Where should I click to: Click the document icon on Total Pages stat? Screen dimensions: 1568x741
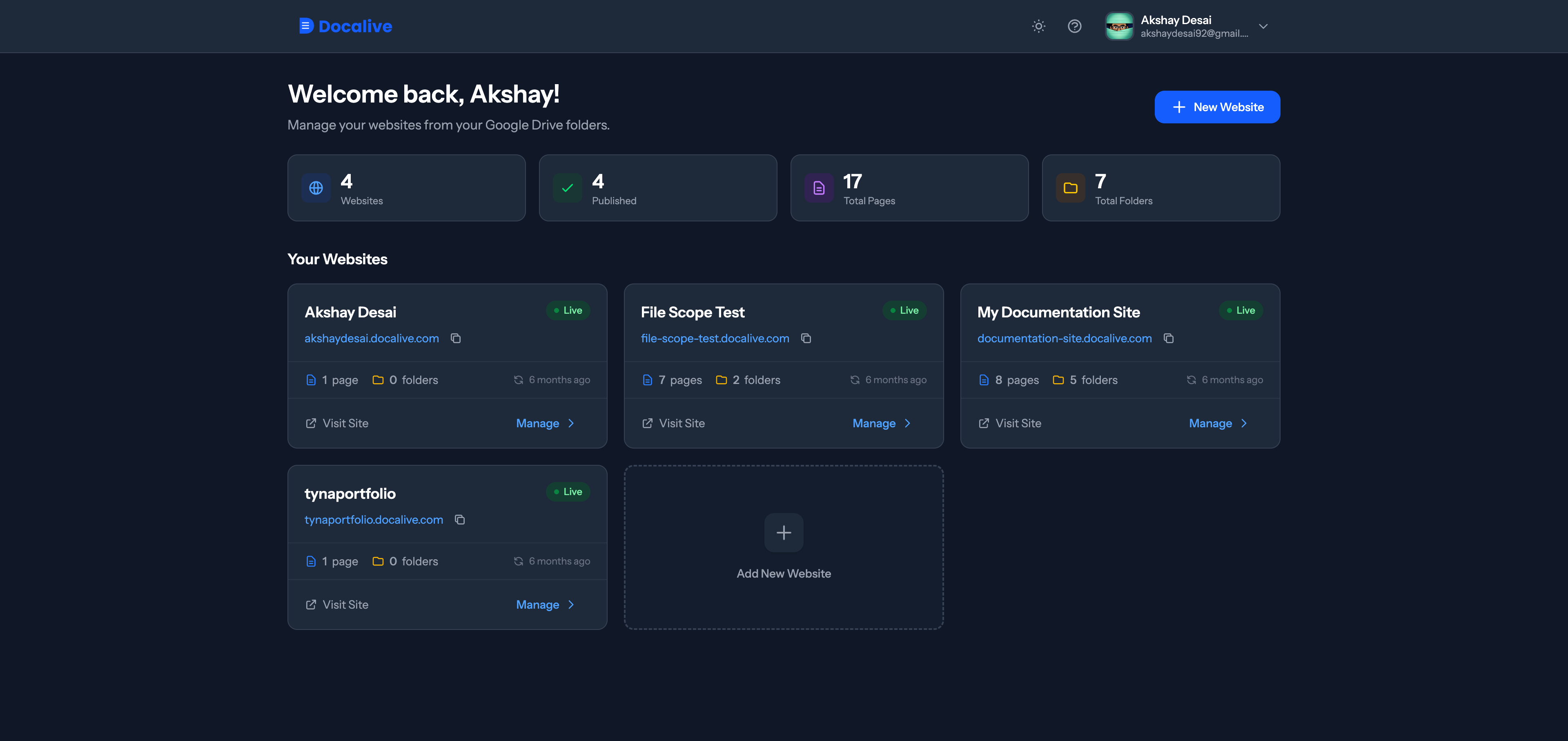pos(819,188)
